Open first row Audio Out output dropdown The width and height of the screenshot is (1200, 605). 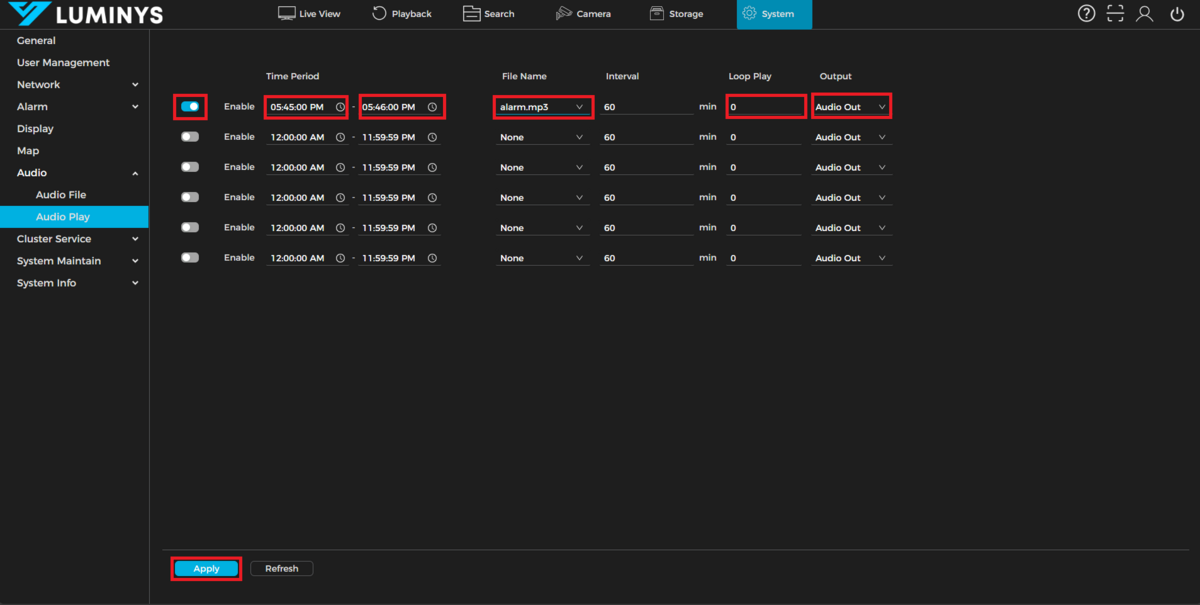point(851,107)
